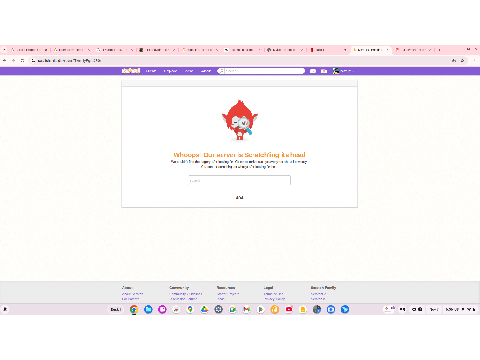The height and width of the screenshot is (360, 480).
Task: Open the Chrome three-dot menu
Action: tap(474, 60)
